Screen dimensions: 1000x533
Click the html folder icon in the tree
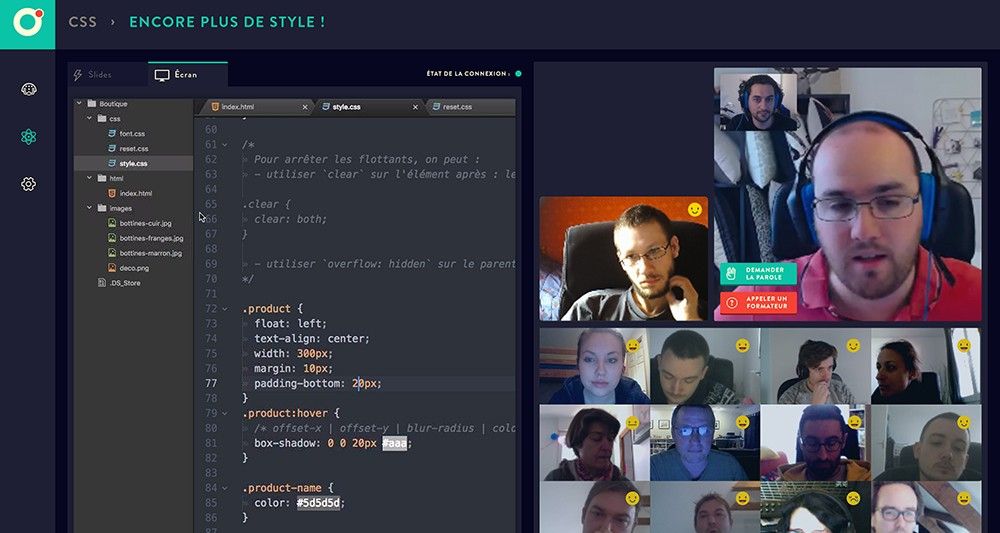coord(102,179)
